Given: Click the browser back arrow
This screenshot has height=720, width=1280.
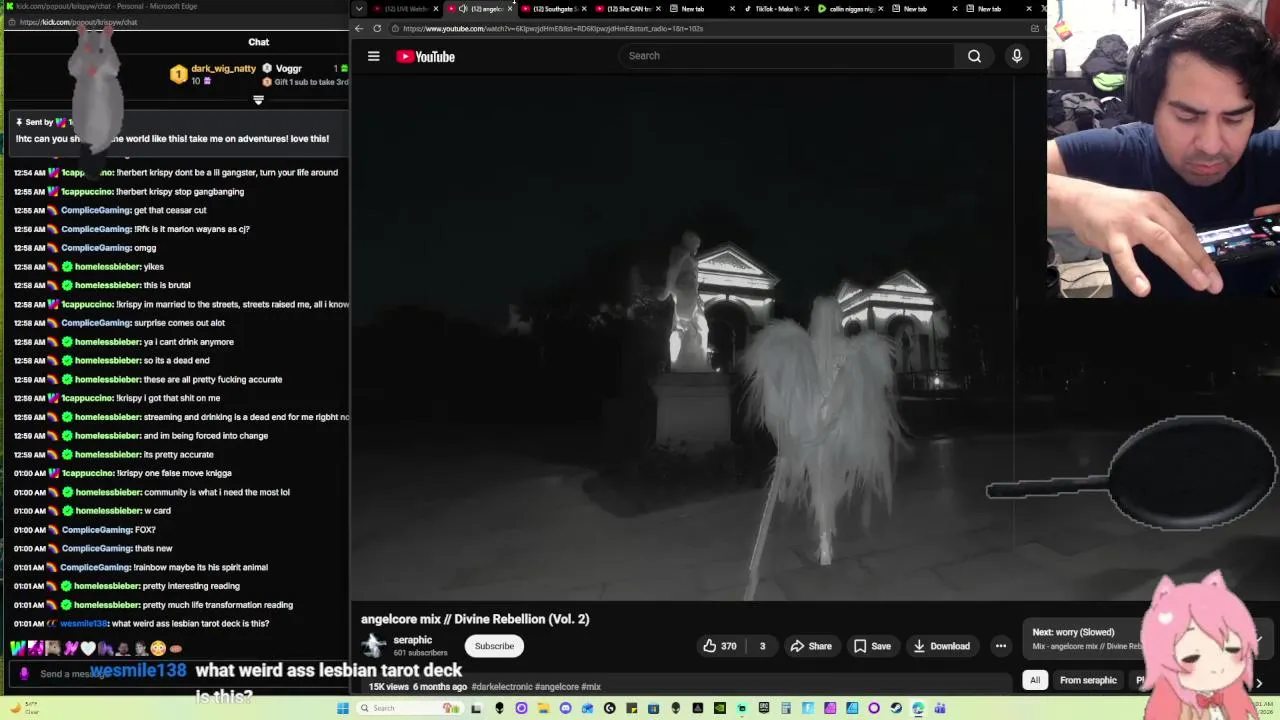Looking at the screenshot, I should coord(359,28).
